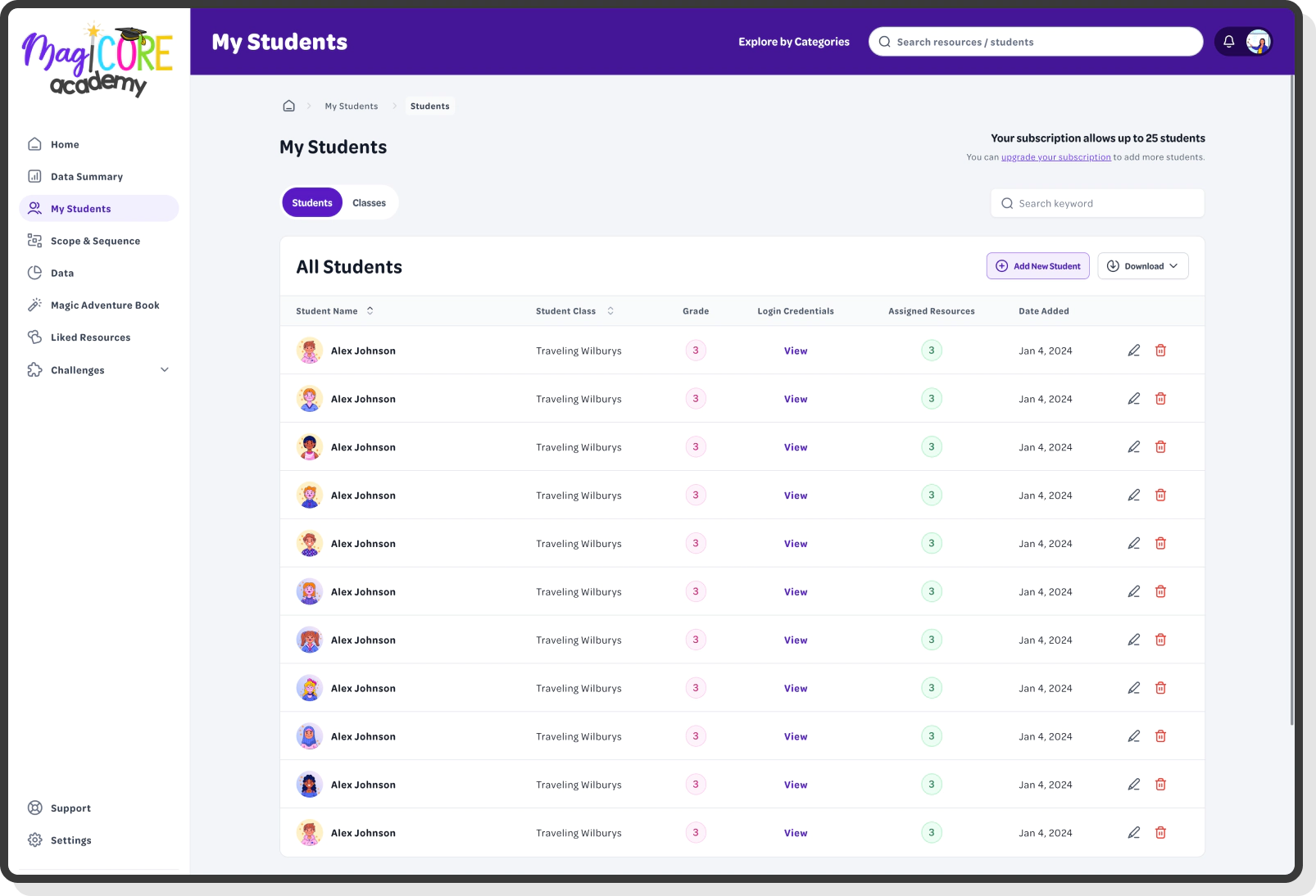Viewport: 1316px width, 896px height.
Task: Sort table by Student Name
Action: (370, 310)
